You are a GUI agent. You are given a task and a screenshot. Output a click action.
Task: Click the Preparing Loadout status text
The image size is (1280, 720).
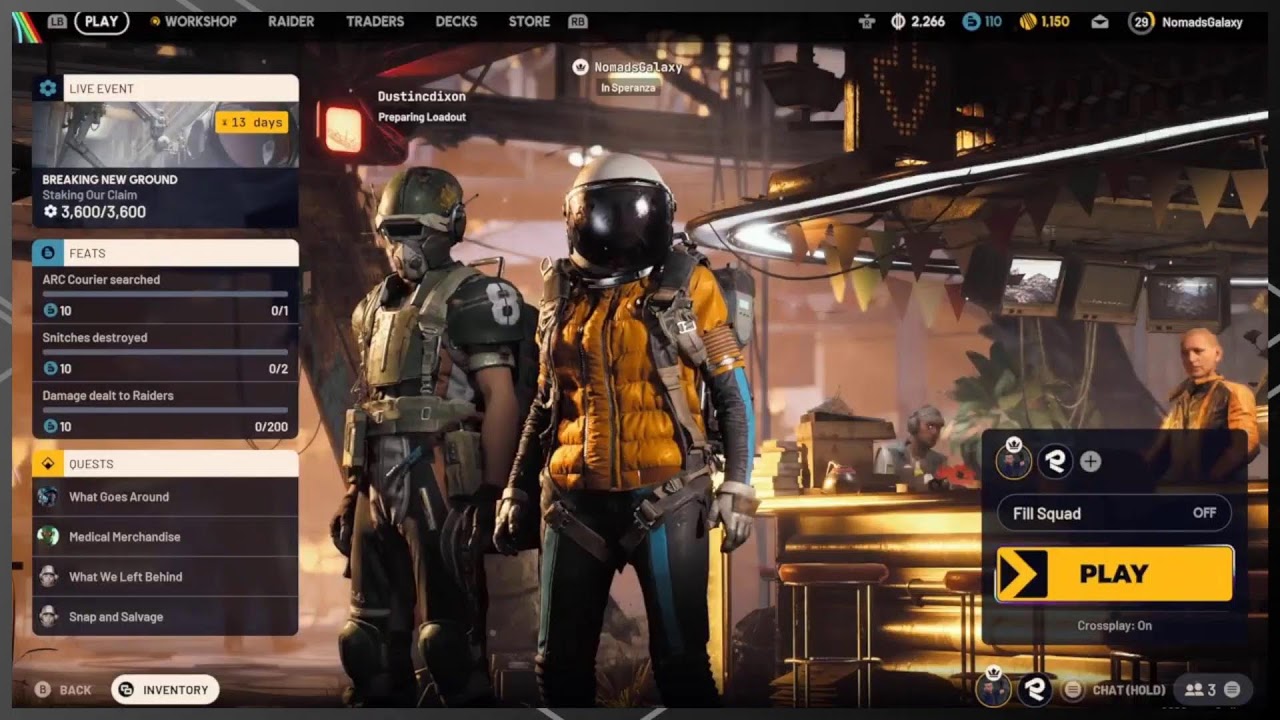click(422, 117)
